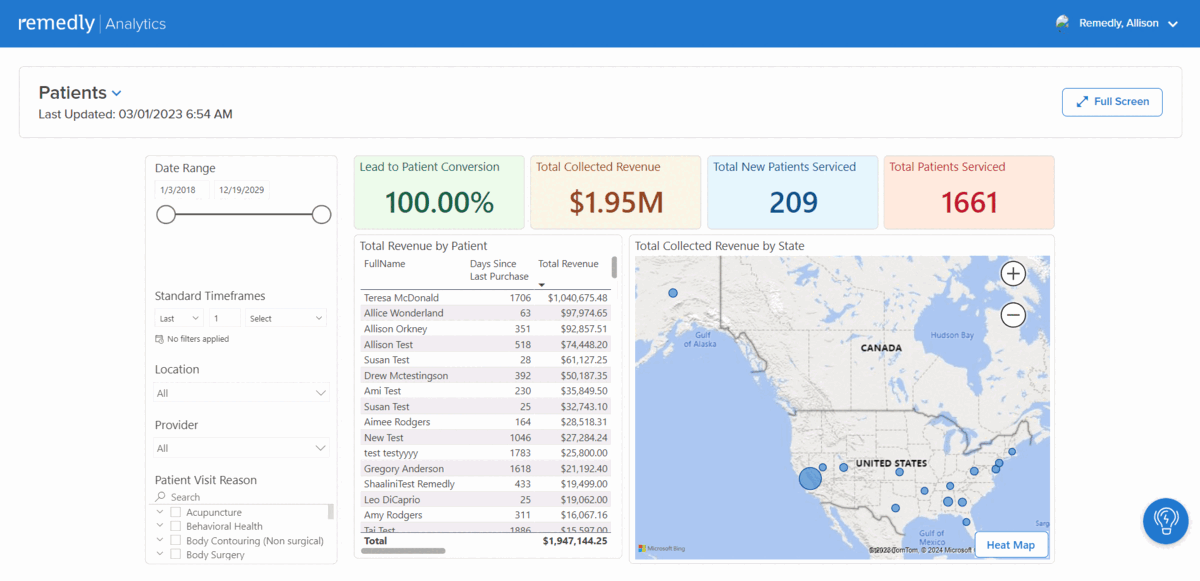This screenshot has width=1200, height=581.
Task: Zoom in on the revenue map
Action: [x=1013, y=274]
